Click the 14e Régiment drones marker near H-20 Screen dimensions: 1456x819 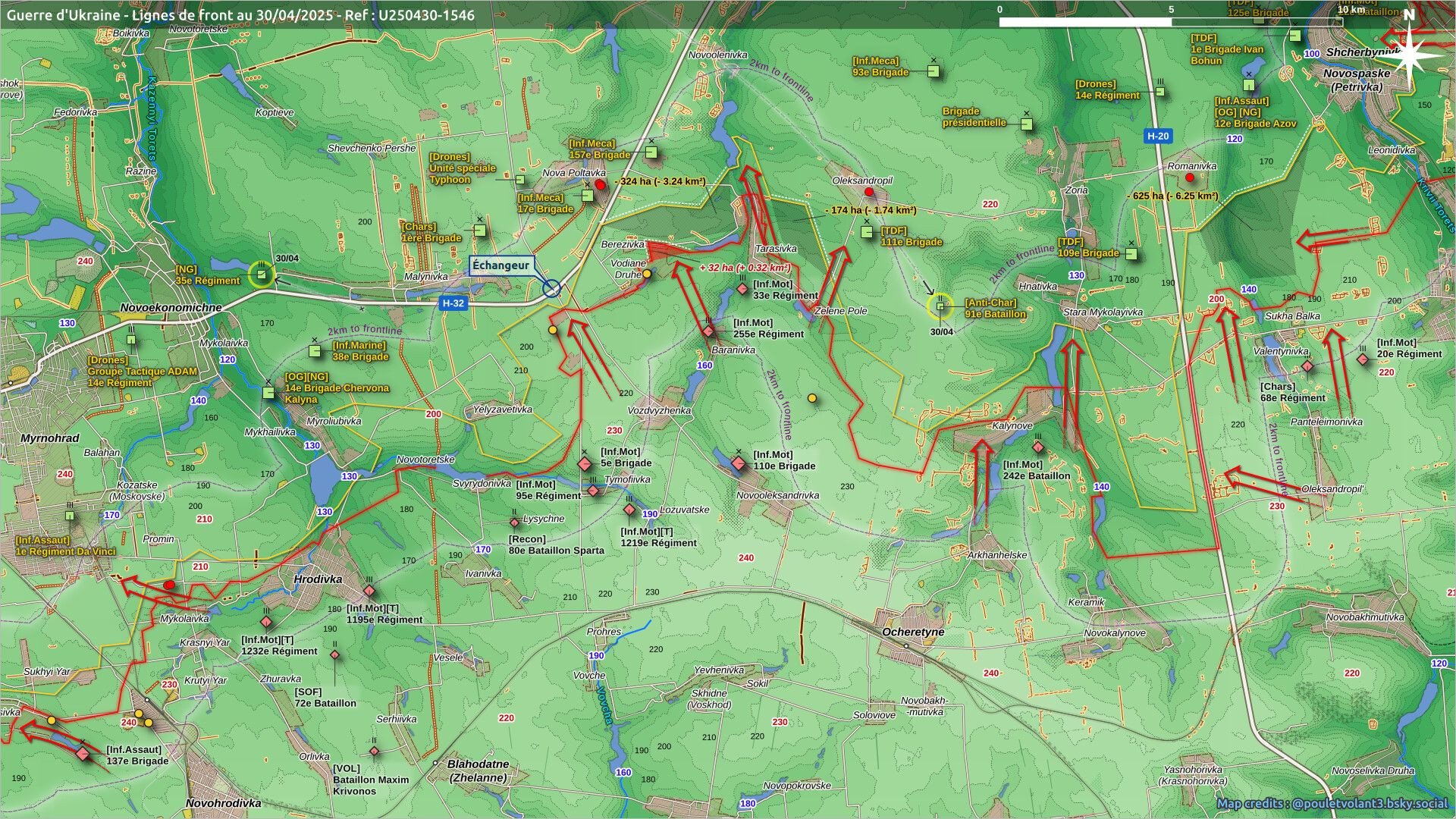(1160, 92)
